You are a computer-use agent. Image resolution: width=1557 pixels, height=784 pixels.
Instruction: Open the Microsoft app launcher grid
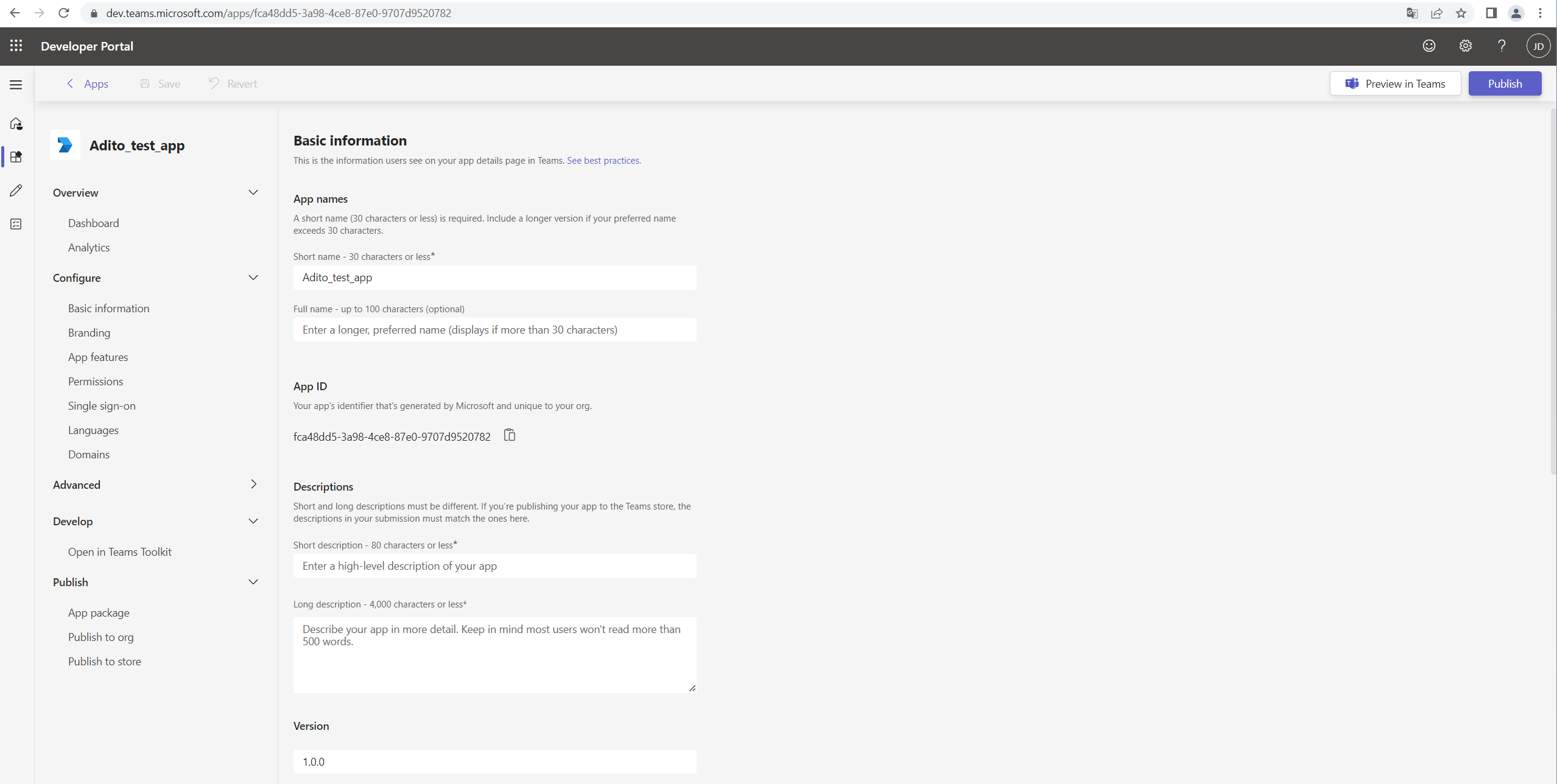(x=16, y=46)
